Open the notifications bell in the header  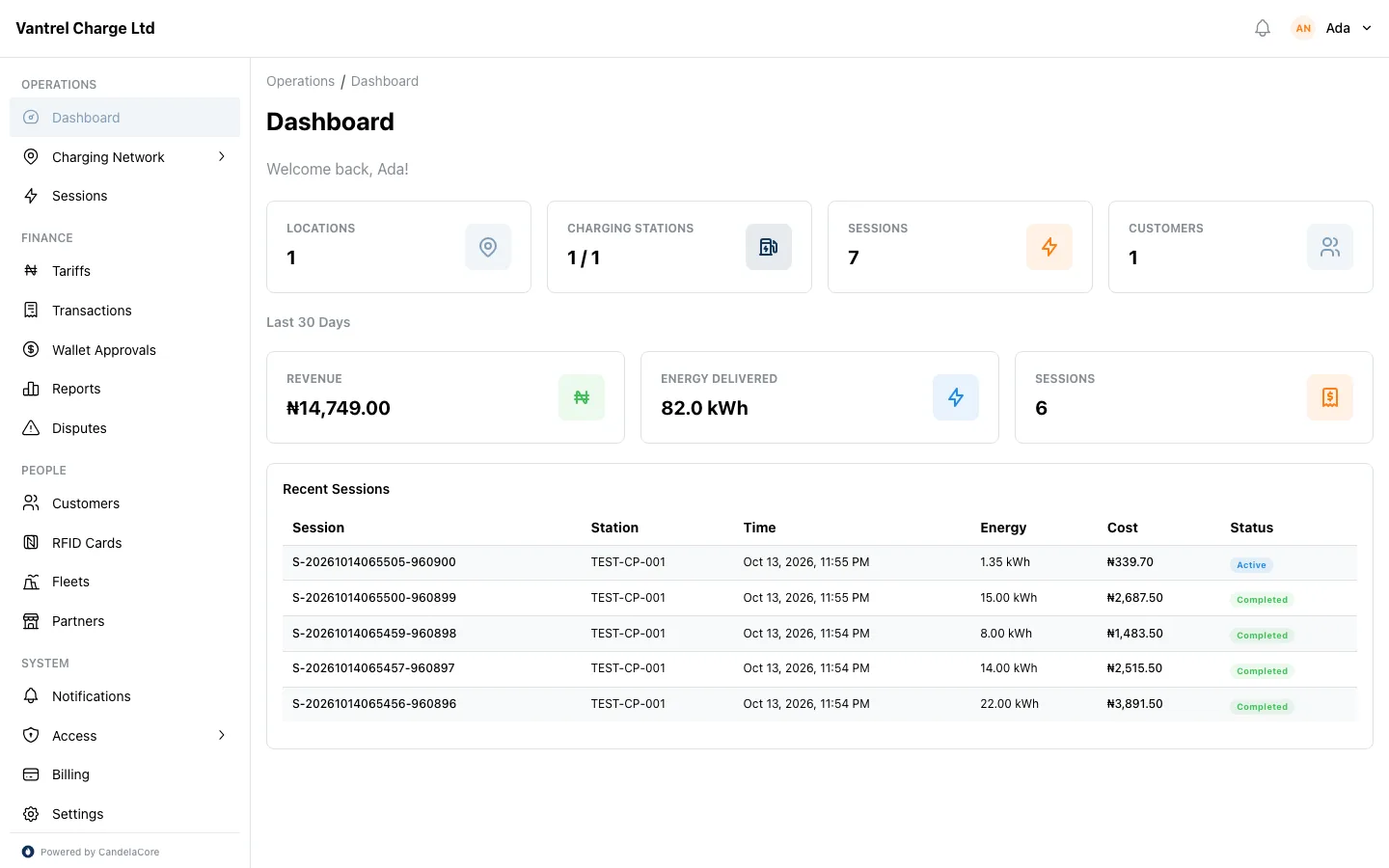1263,28
